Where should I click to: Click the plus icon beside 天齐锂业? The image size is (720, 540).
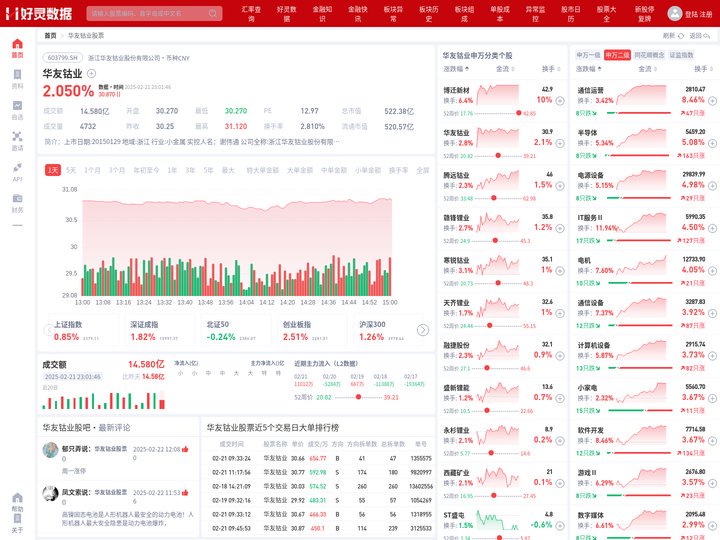(x=560, y=313)
